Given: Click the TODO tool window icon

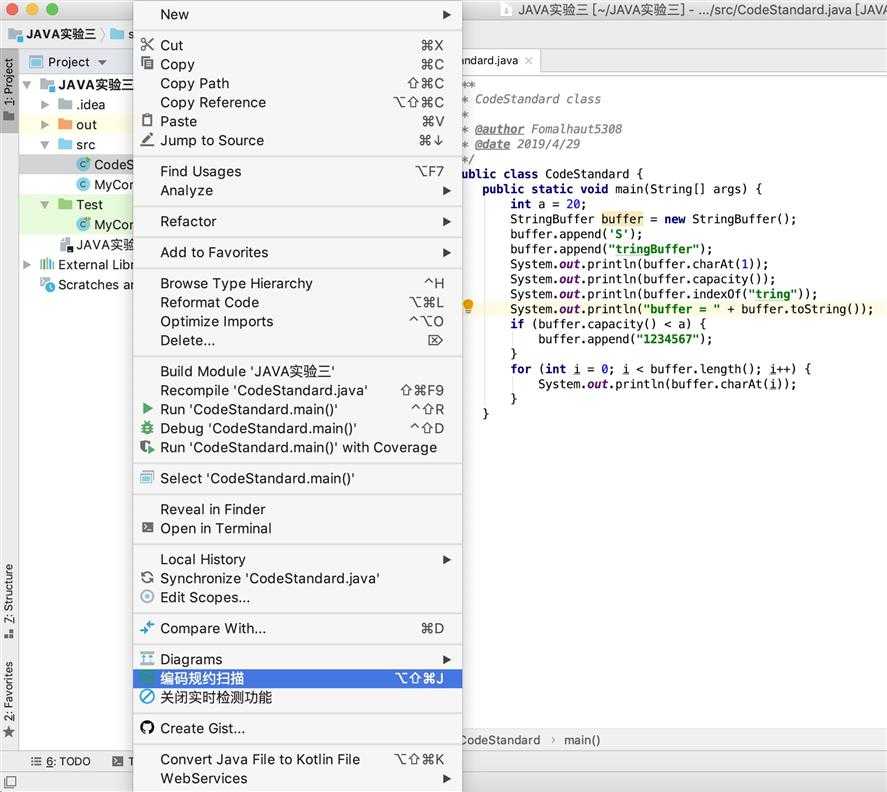Looking at the screenshot, I should click(36, 761).
